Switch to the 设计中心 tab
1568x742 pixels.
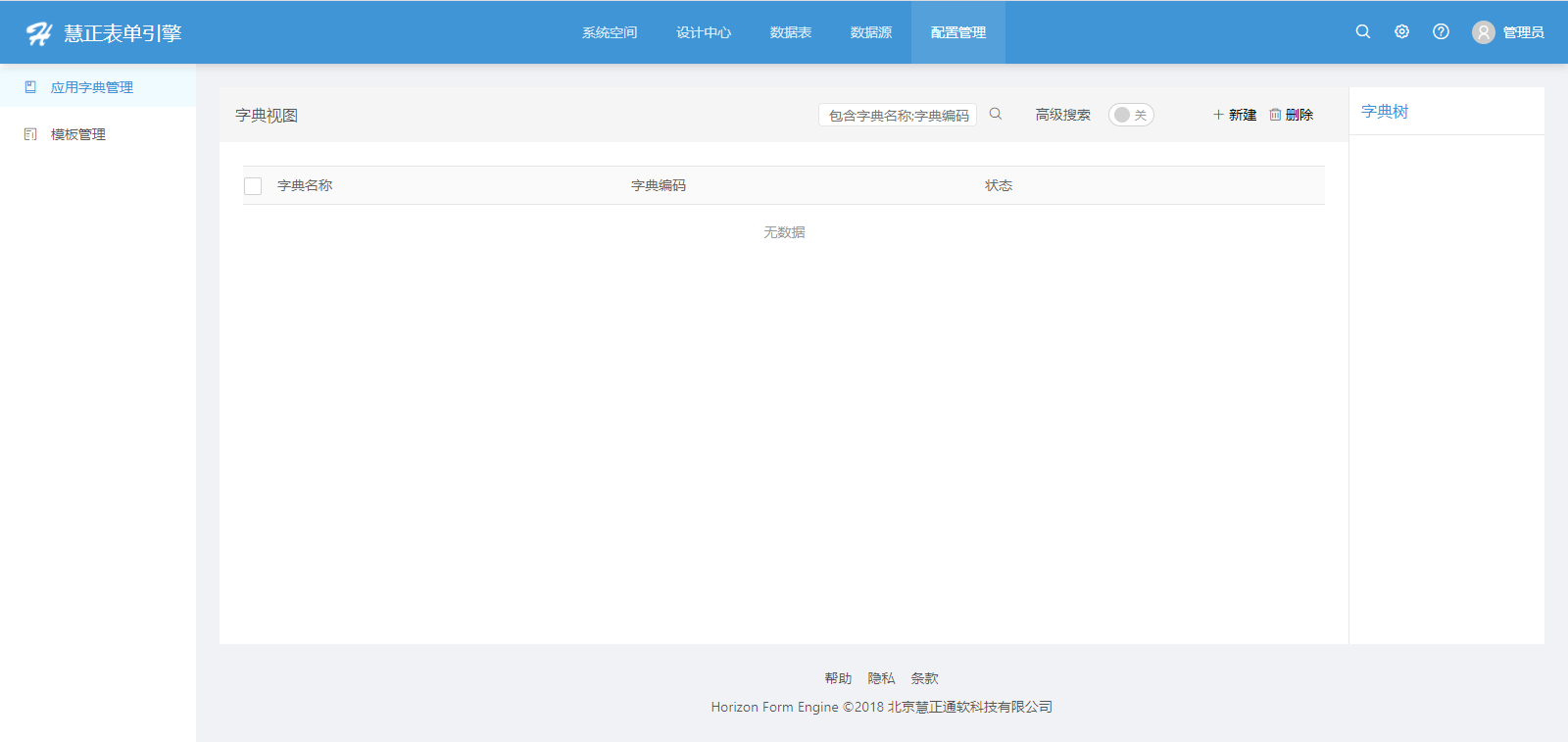pyautogui.click(x=704, y=32)
